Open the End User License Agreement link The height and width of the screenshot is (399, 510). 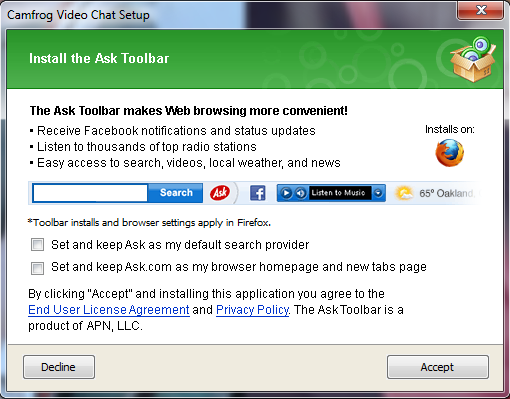point(109,310)
